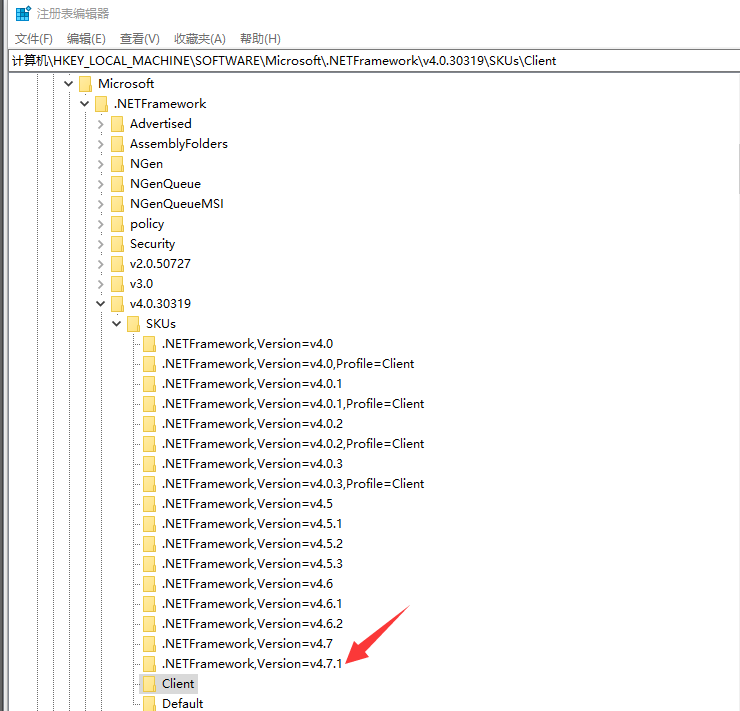Screen dimensions: 740x711
Task: Click the Security folder icon
Action: coord(118,244)
